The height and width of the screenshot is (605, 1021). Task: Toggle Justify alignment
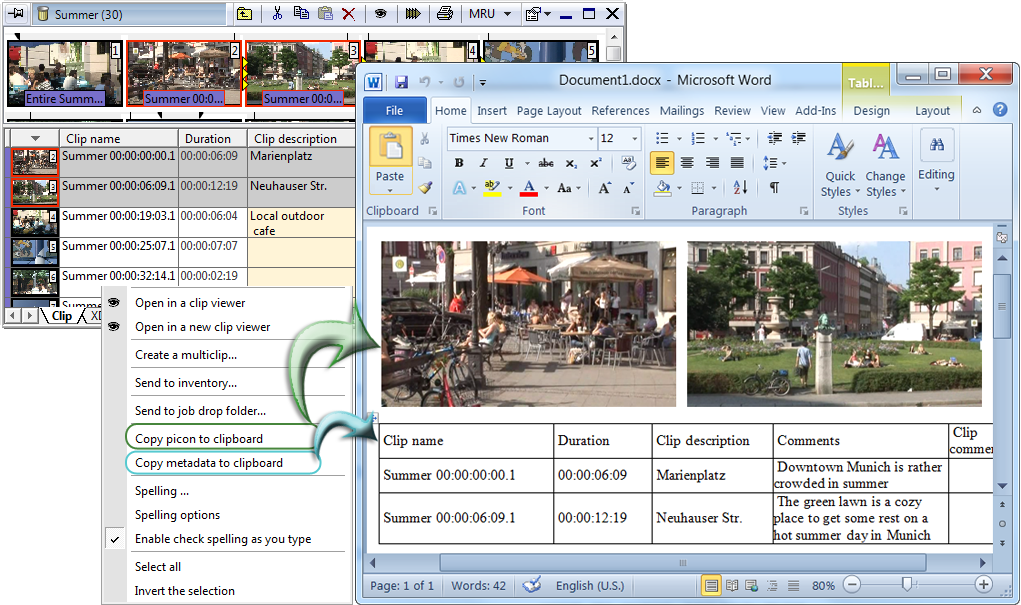click(x=737, y=163)
